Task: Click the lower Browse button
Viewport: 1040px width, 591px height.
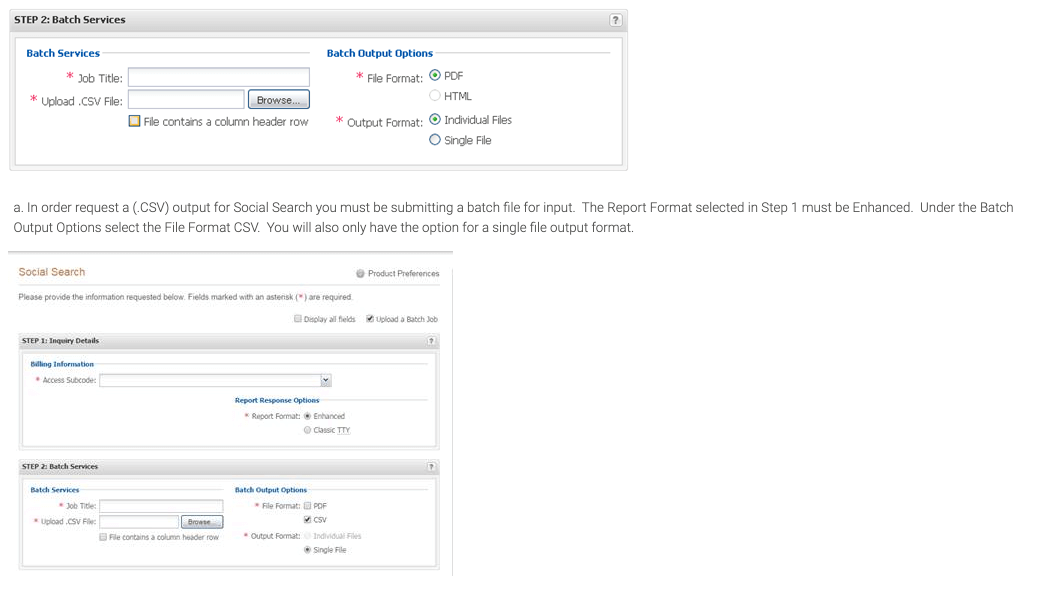Action: click(x=200, y=522)
